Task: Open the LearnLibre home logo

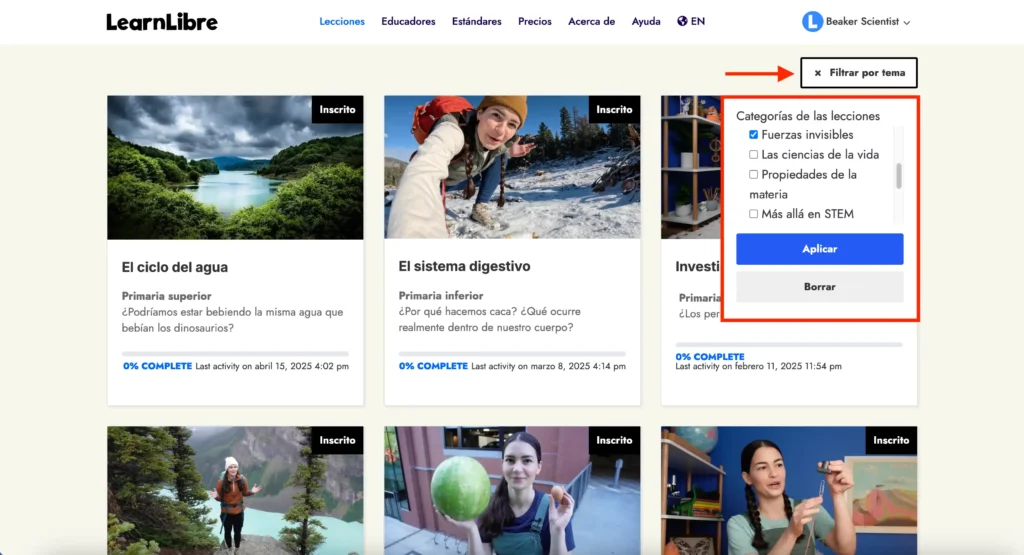Action: (162, 22)
